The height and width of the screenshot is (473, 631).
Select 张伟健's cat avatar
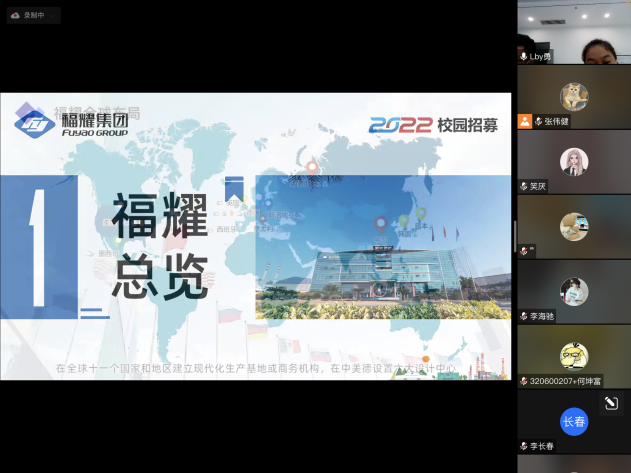click(573, 96)
